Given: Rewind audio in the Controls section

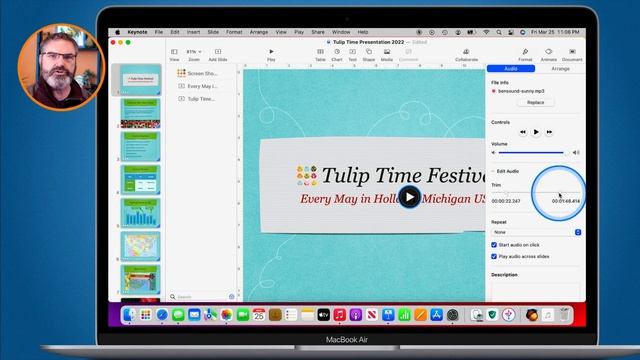Looking at the screenshot, I should click(x=523, y=132).
